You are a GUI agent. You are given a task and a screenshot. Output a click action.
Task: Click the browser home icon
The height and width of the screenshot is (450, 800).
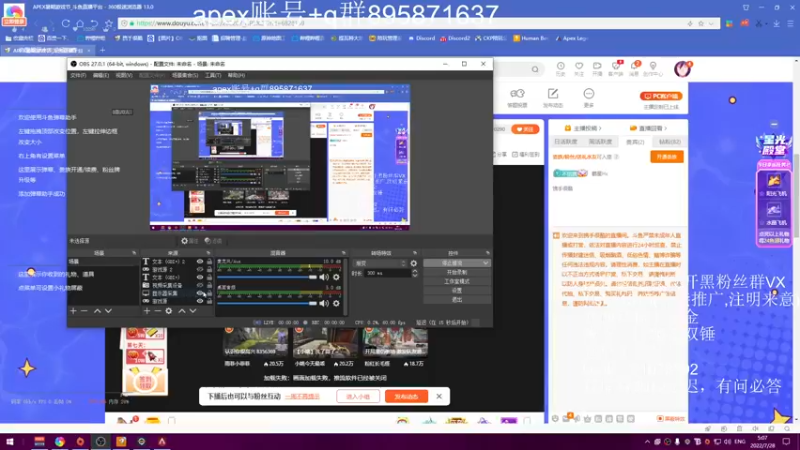pos(80,23)
